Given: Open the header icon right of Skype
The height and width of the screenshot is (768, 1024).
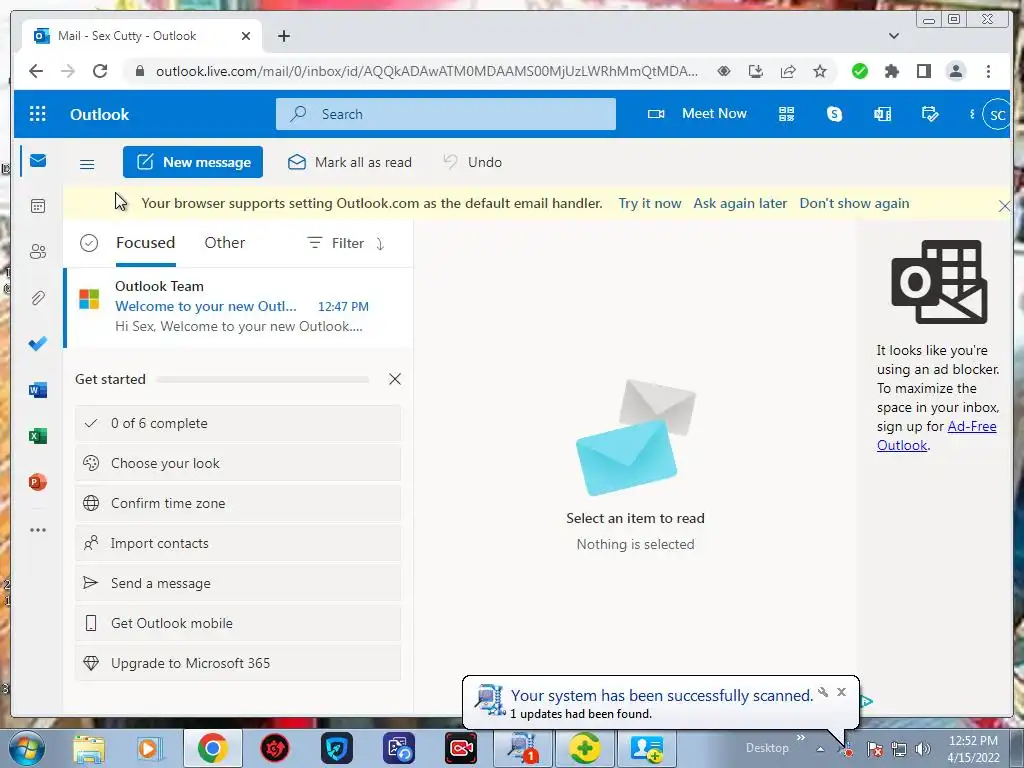Looking at the screenshot, I should (882, 114).
